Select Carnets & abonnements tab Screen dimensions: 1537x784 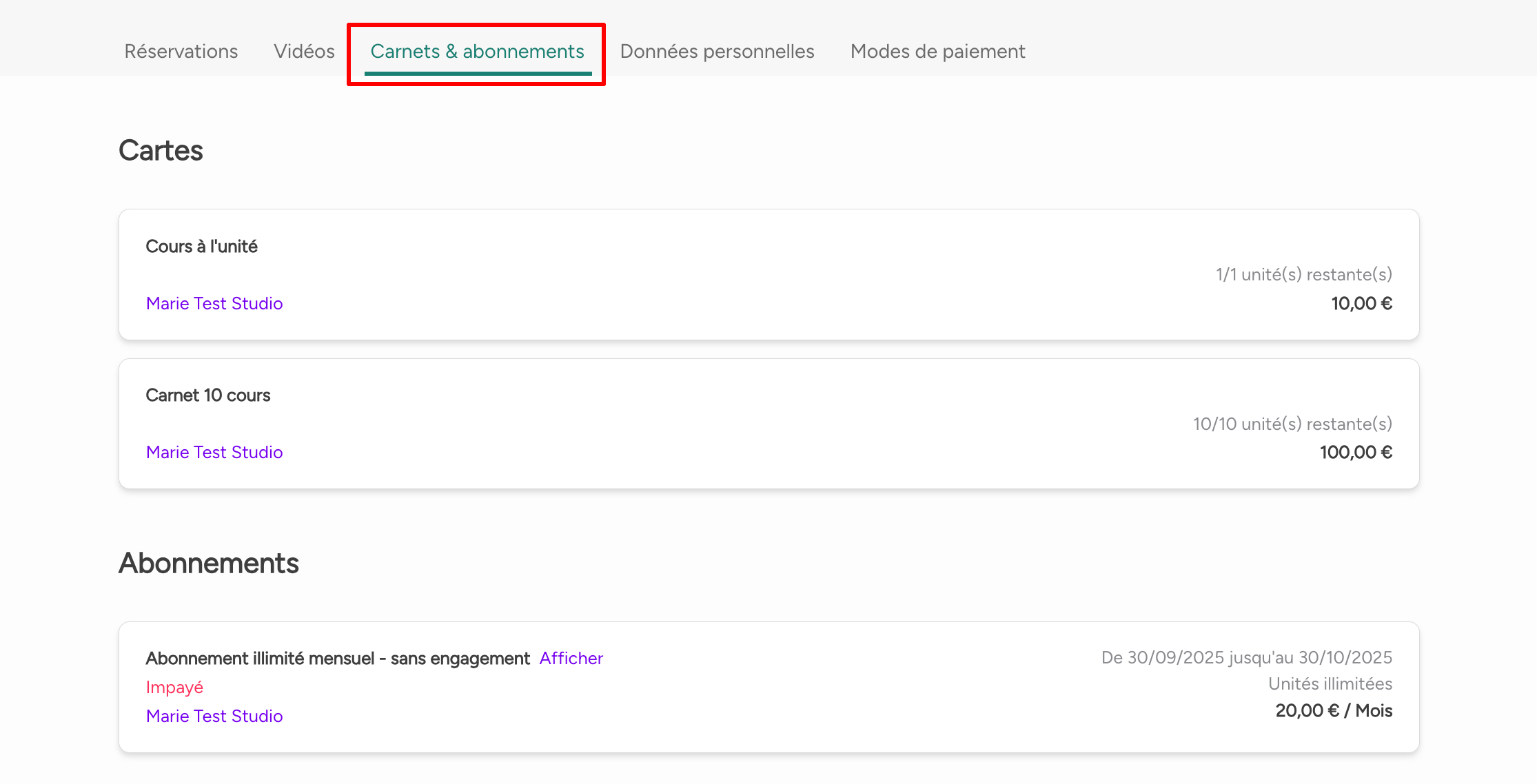point(477,52)
